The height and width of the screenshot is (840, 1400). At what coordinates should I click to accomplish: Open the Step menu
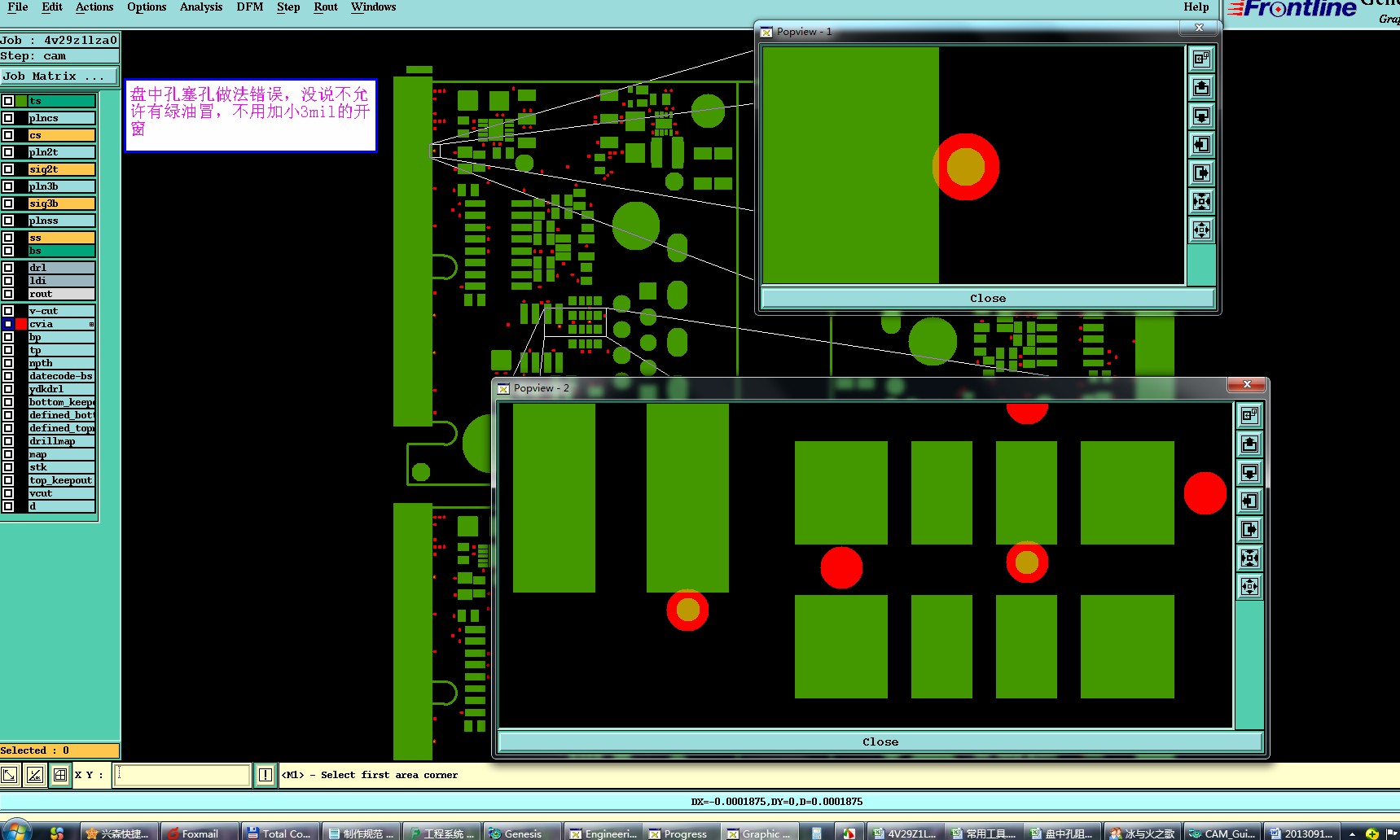[288, 7]
